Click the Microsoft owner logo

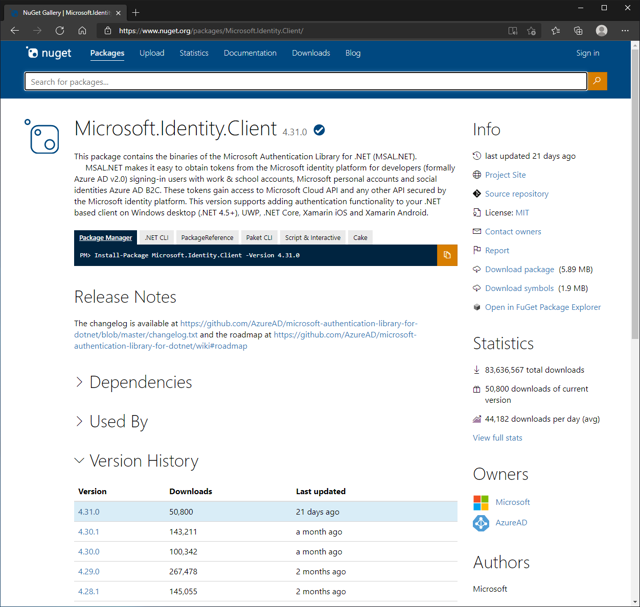coord(481,502)
